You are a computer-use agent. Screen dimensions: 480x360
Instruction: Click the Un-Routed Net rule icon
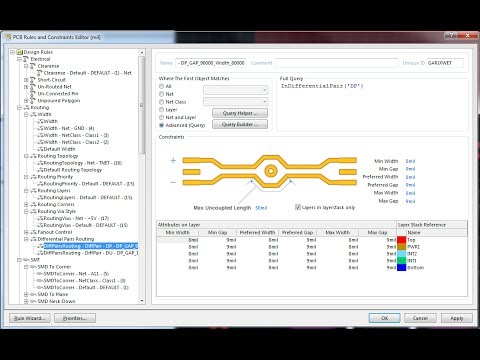(x=32, y=87)
